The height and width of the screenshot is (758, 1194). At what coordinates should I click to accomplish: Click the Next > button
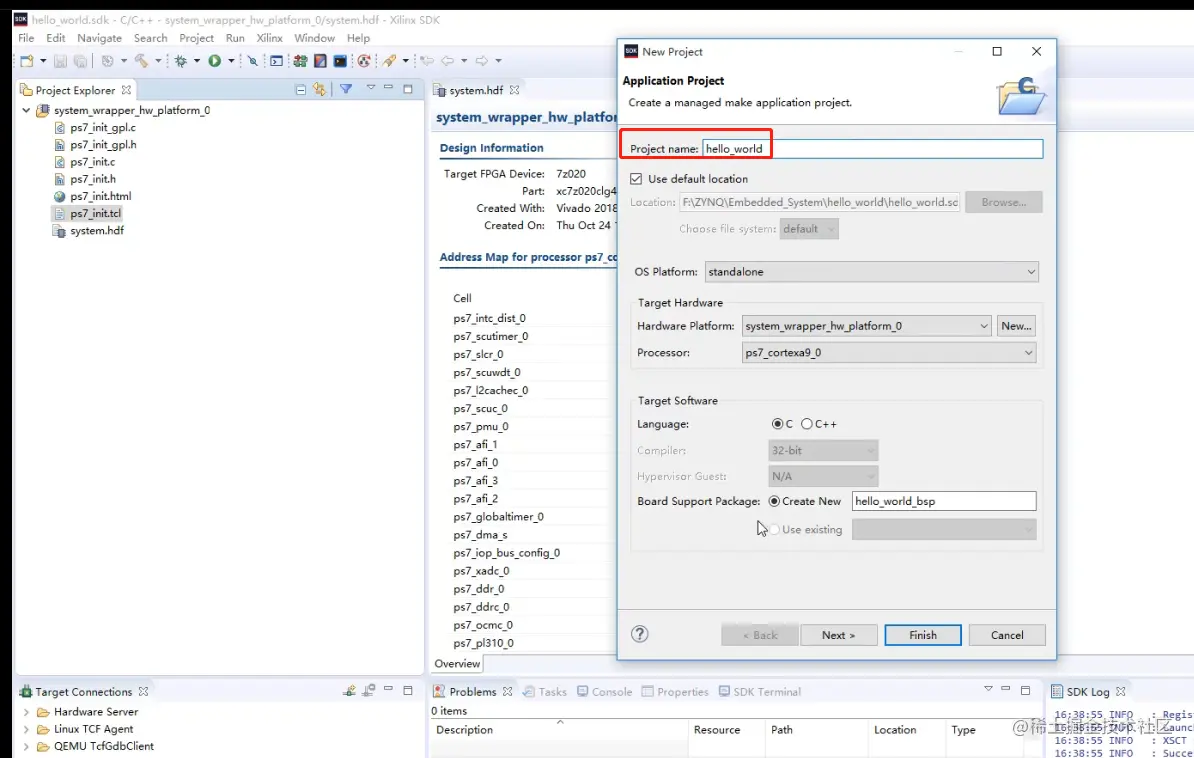[x=838, y=635]
